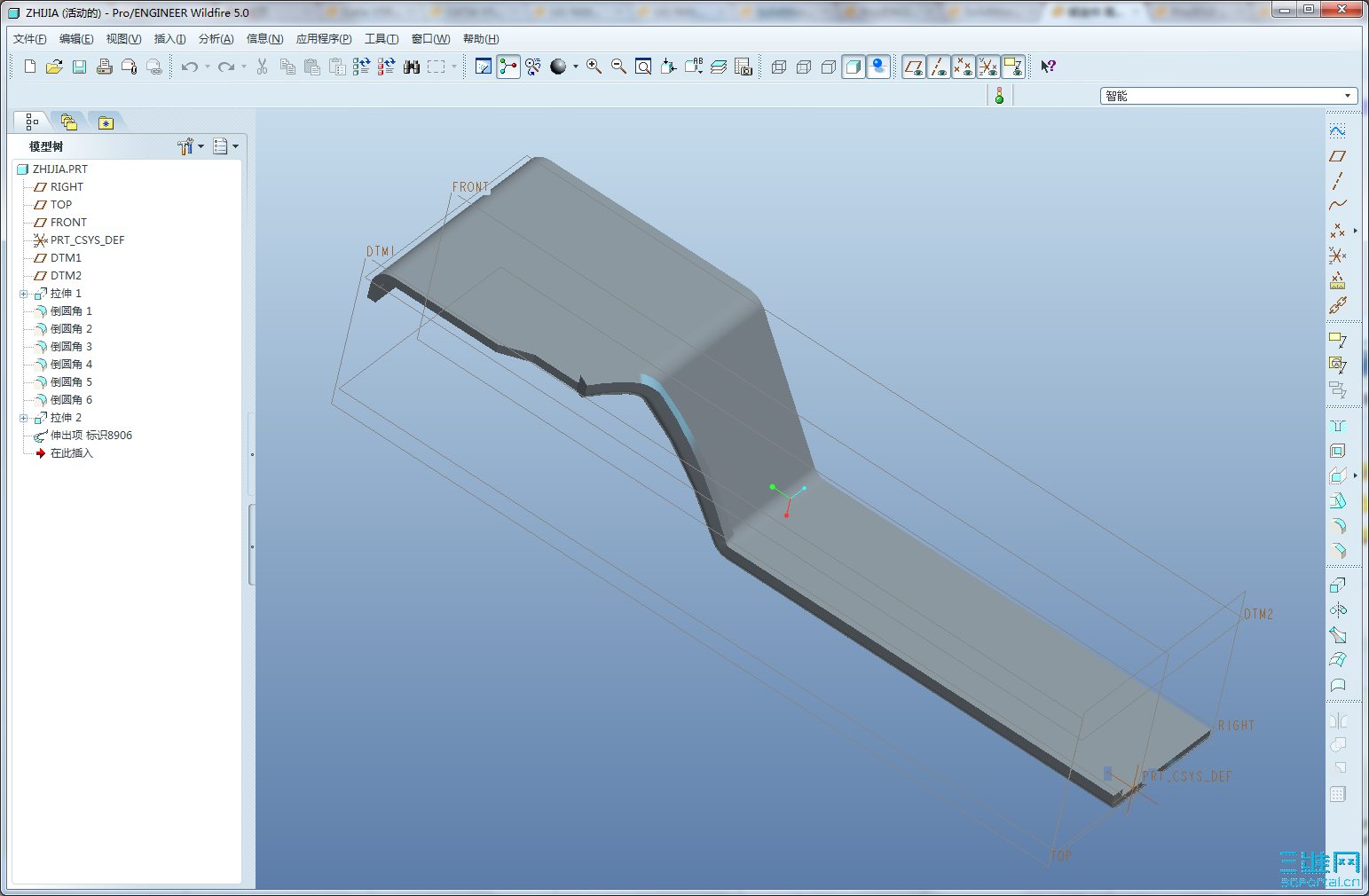Click the context-sensitive help pointer

point(1048,67)
